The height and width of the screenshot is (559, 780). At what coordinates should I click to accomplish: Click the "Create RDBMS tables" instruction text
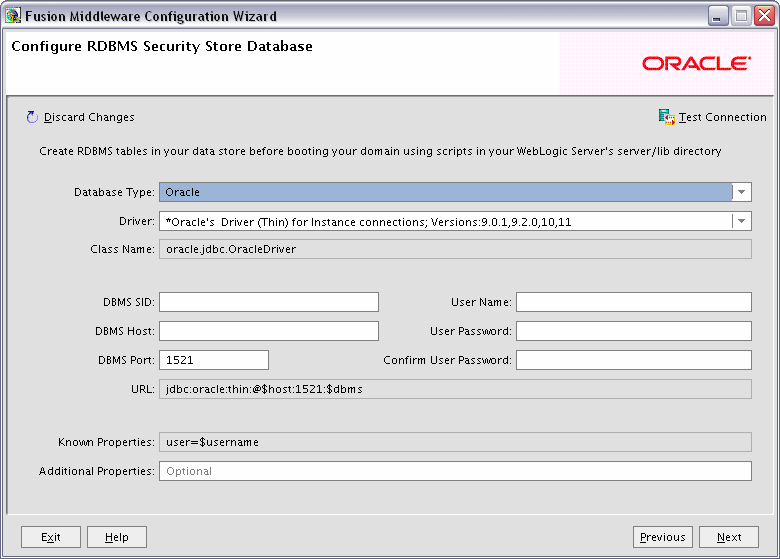tap(380, 151)
